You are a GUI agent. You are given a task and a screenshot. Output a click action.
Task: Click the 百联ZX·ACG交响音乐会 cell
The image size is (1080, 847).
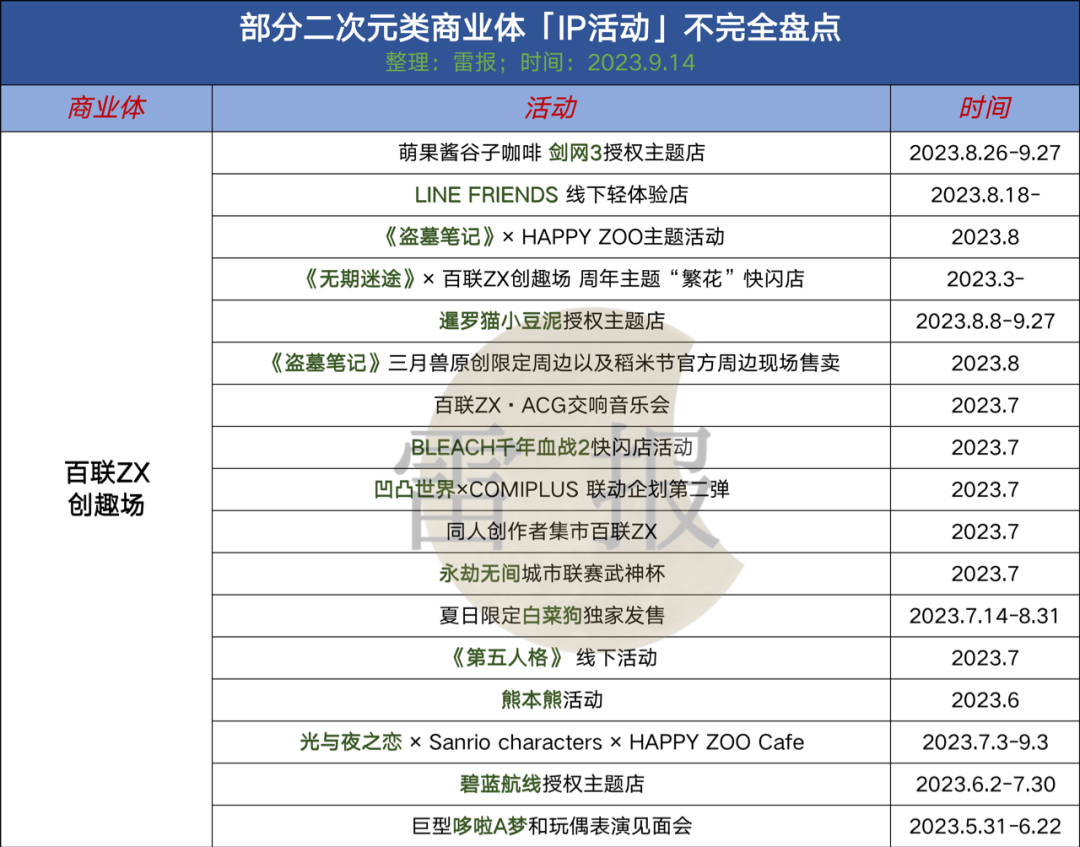click(551, 405)
